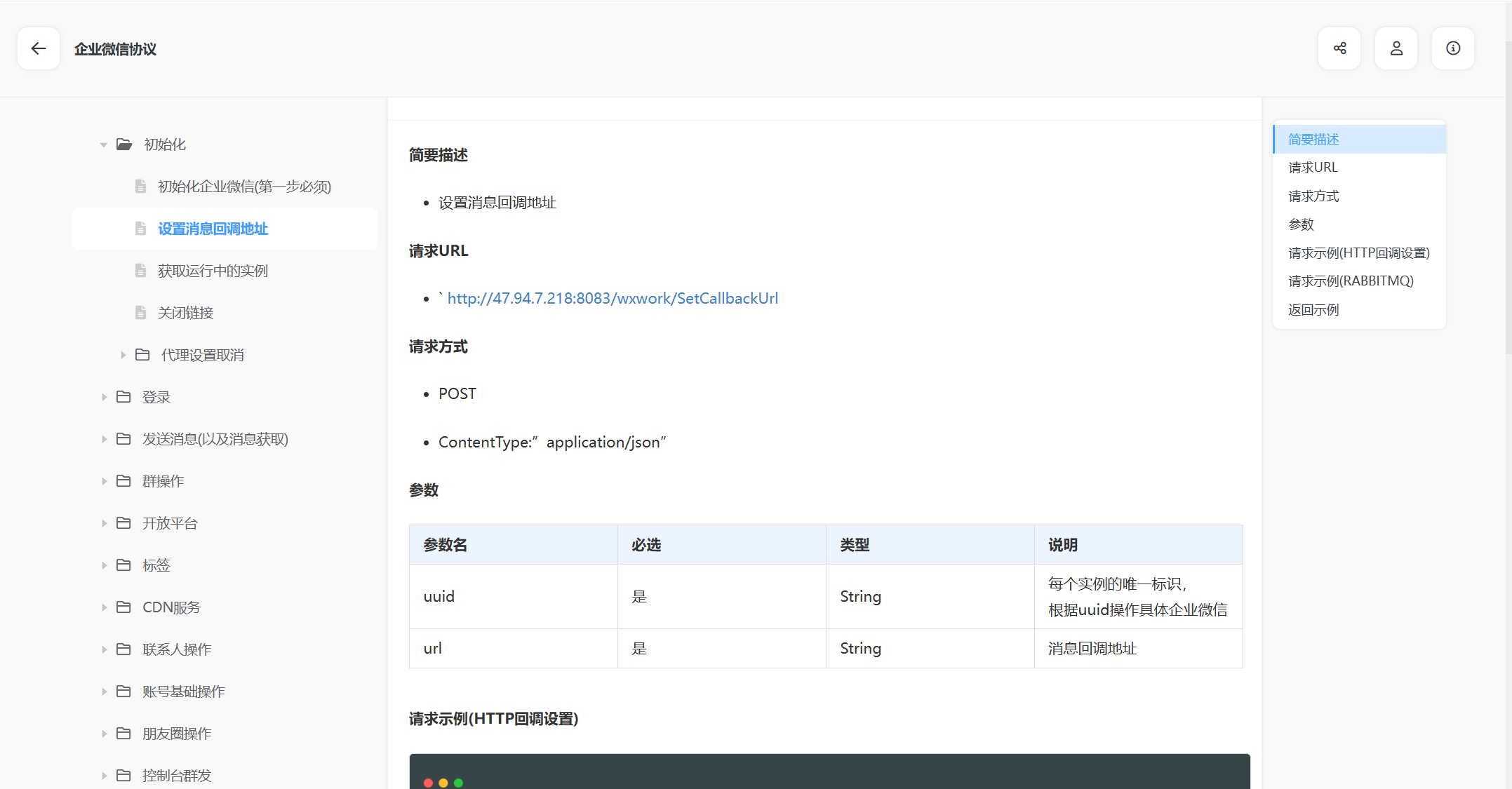The image size is (1512, 789).
Task: Click the red dot on code block
Action: click(428, 783)
